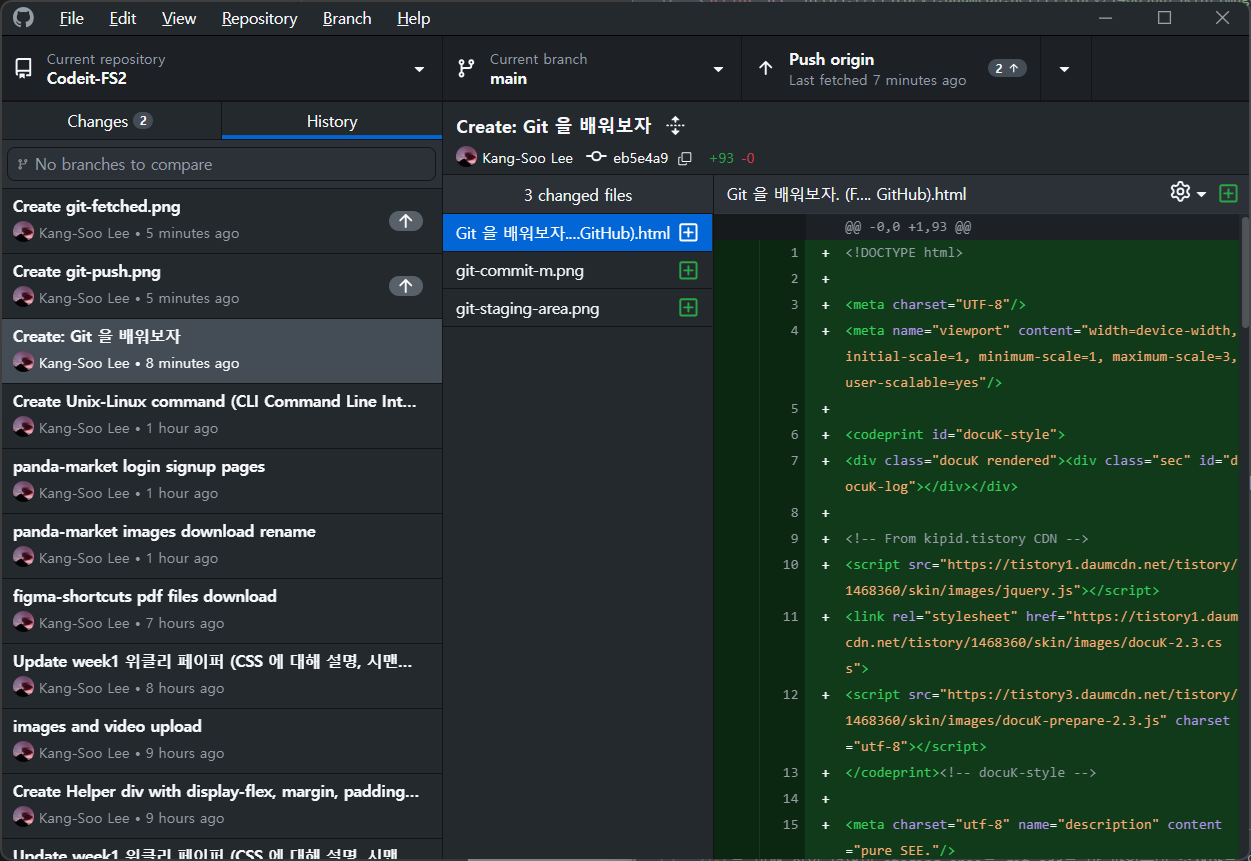The width and height of the screenshot is (1251, 861).
Task: Expand commit summary with the expand icon
Action: pyautogui.click(x=675, y=126)
